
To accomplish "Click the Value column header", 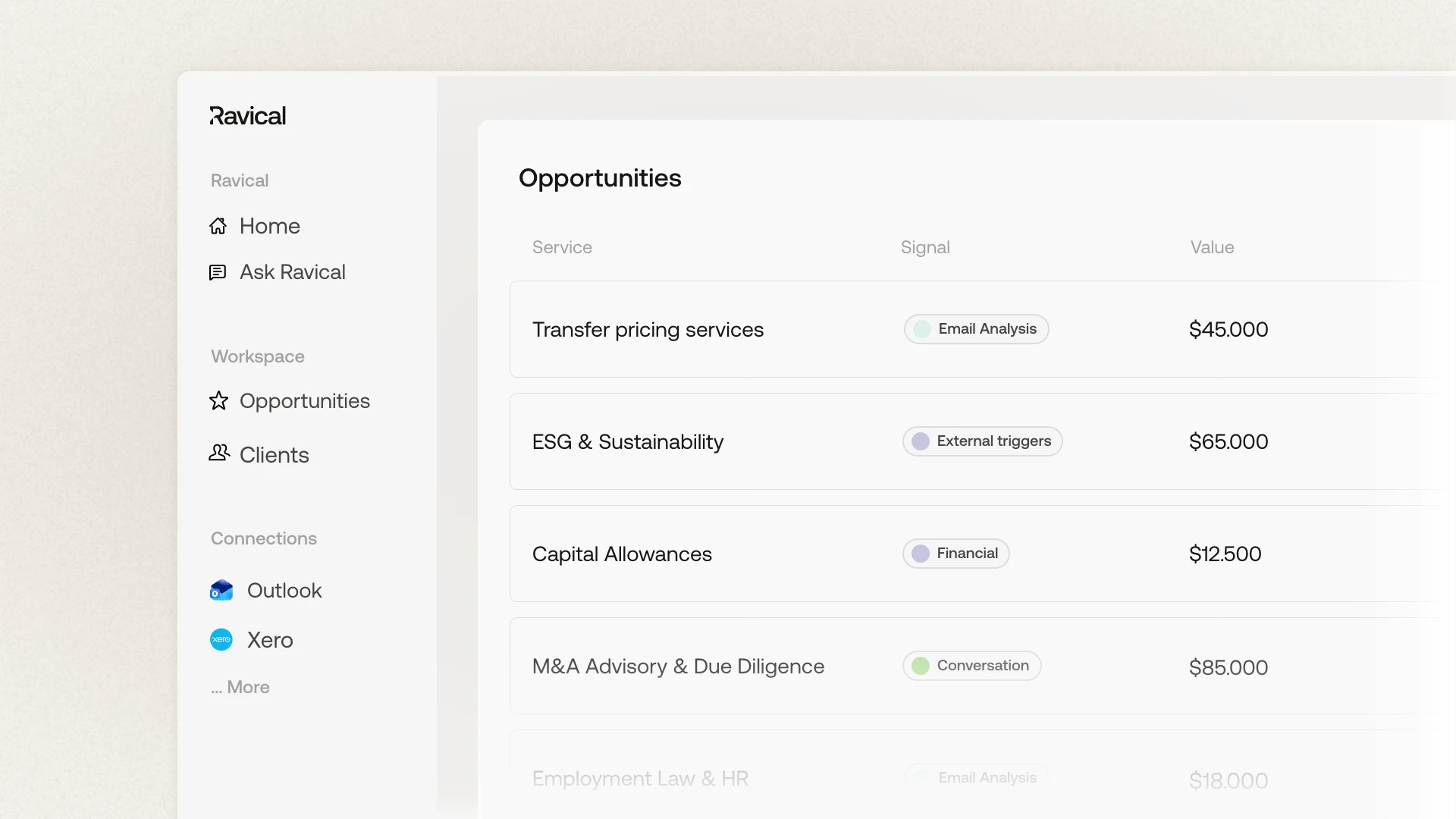I will pyautogui.click(x=1212, y=247).
